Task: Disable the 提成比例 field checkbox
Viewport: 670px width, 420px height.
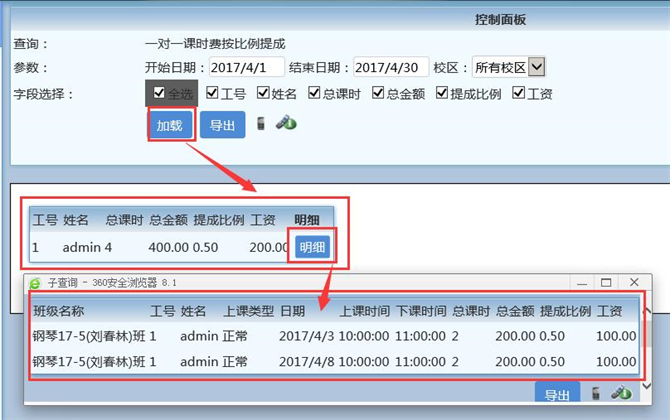Action: pyautogui.click(x=442, y=92)
